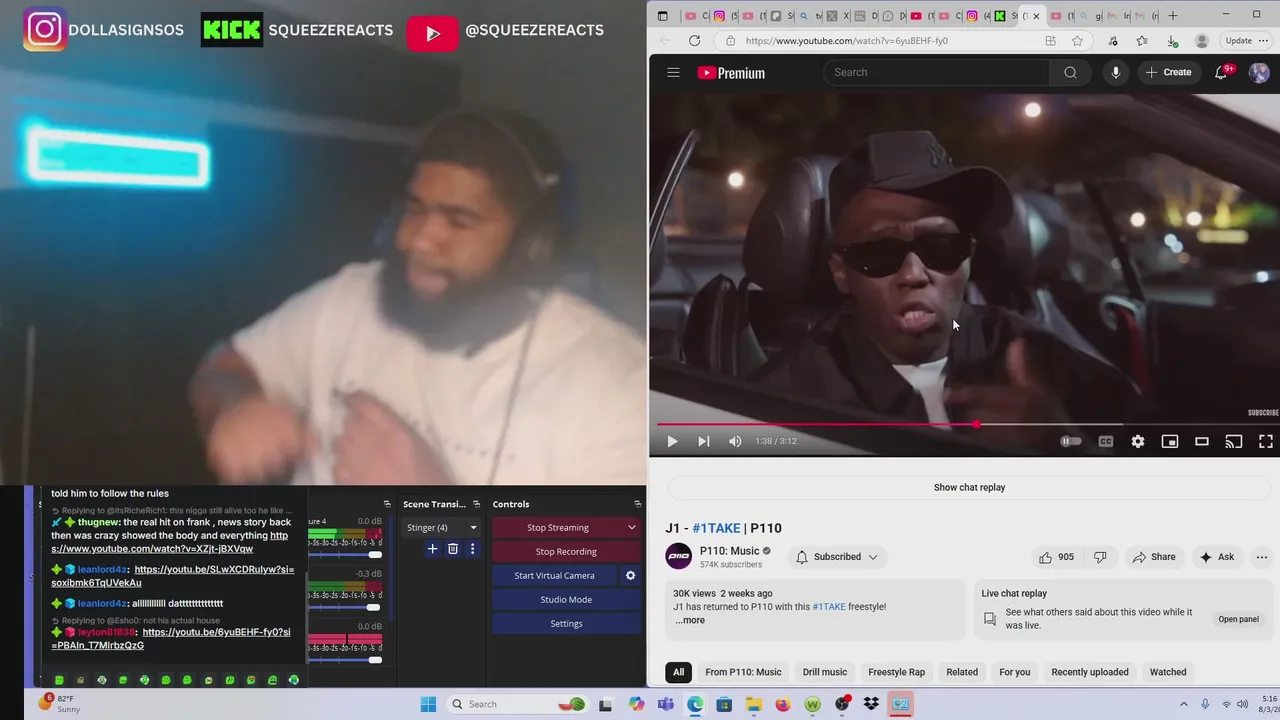The width and height of the screenshot is (1280, 720).
Task: Toggle OBS Studio Mode
Action: pos(566,599)
